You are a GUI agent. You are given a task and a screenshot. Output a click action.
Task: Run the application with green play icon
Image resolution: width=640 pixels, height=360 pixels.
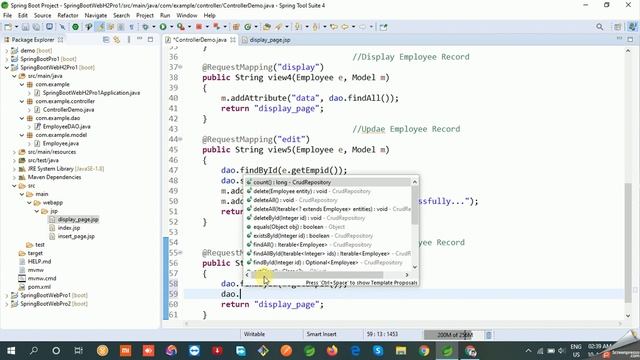tap(163, 27)
